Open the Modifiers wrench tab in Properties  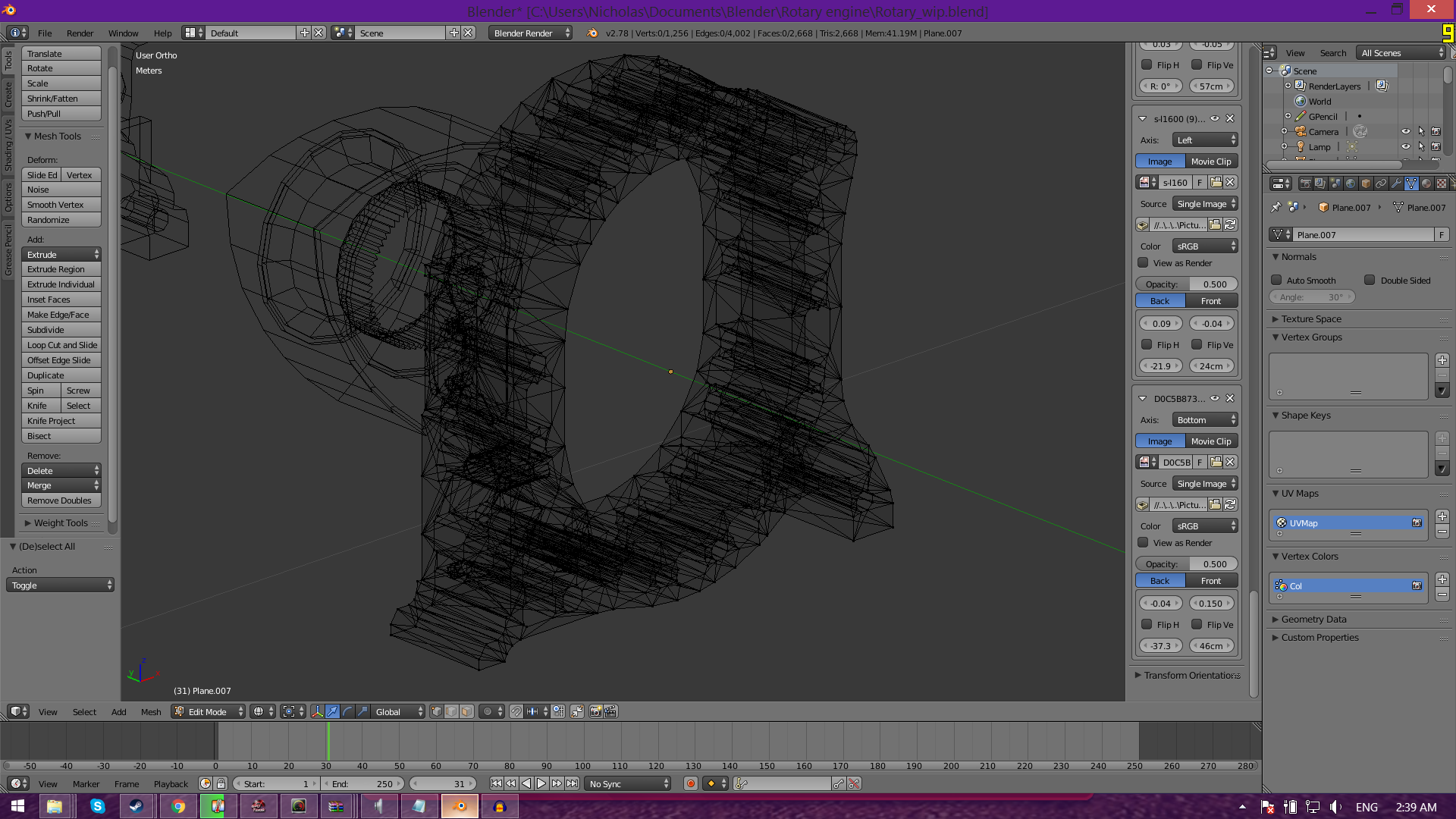click(1395, 184)
